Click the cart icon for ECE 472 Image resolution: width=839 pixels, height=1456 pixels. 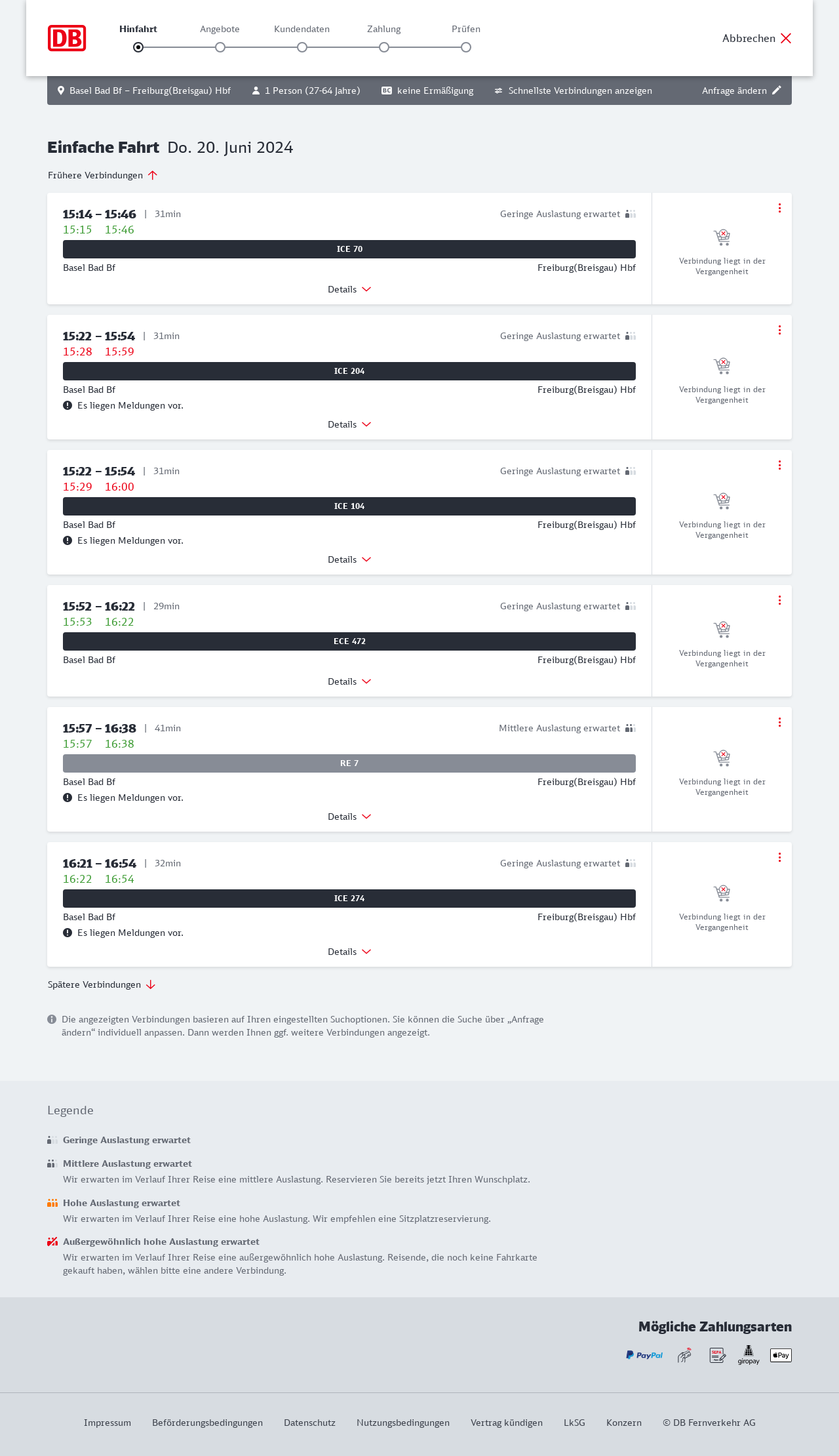click(x=722, y=630)
